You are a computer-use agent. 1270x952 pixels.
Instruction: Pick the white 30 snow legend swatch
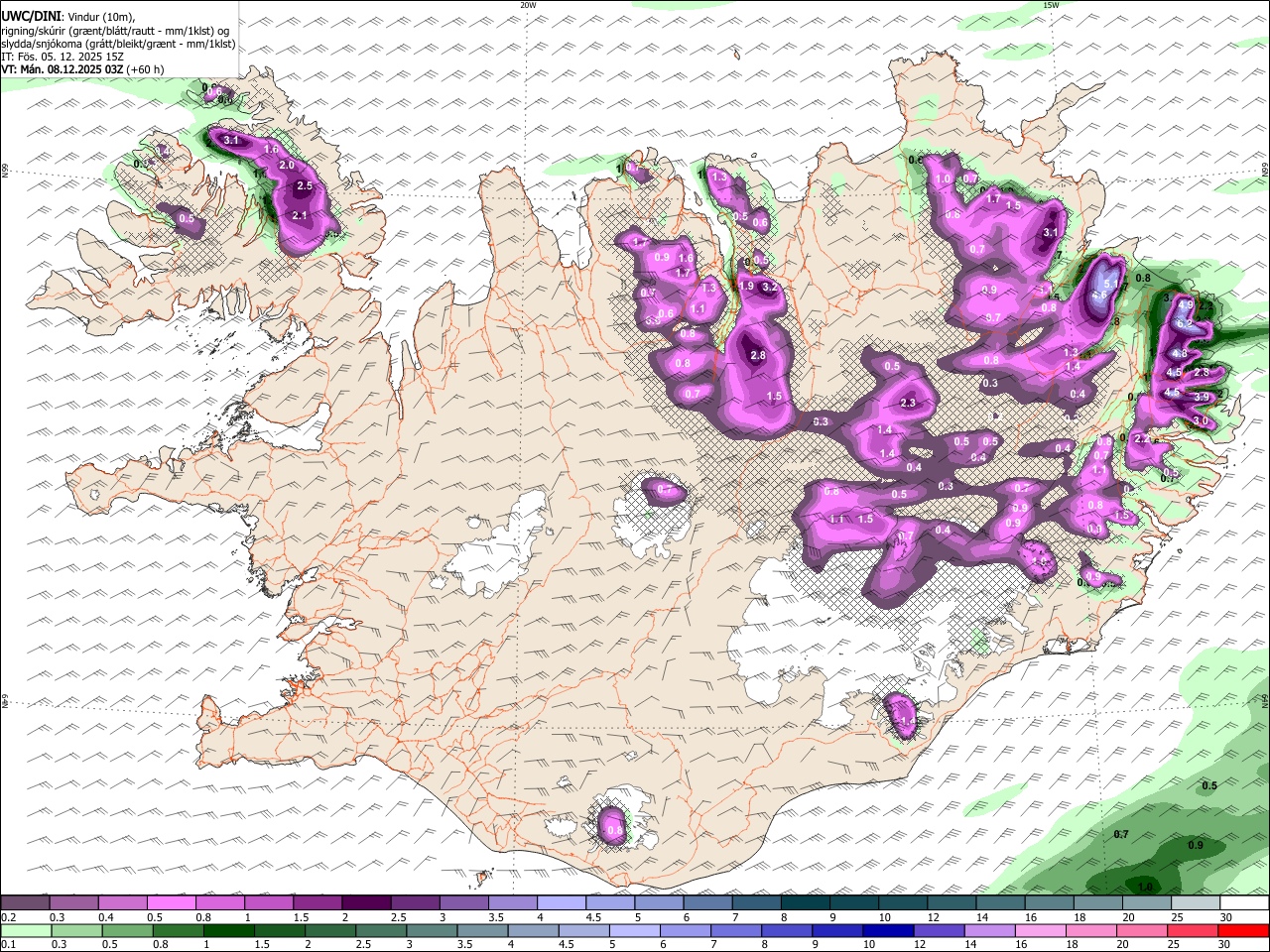[x=1244, y=903]
